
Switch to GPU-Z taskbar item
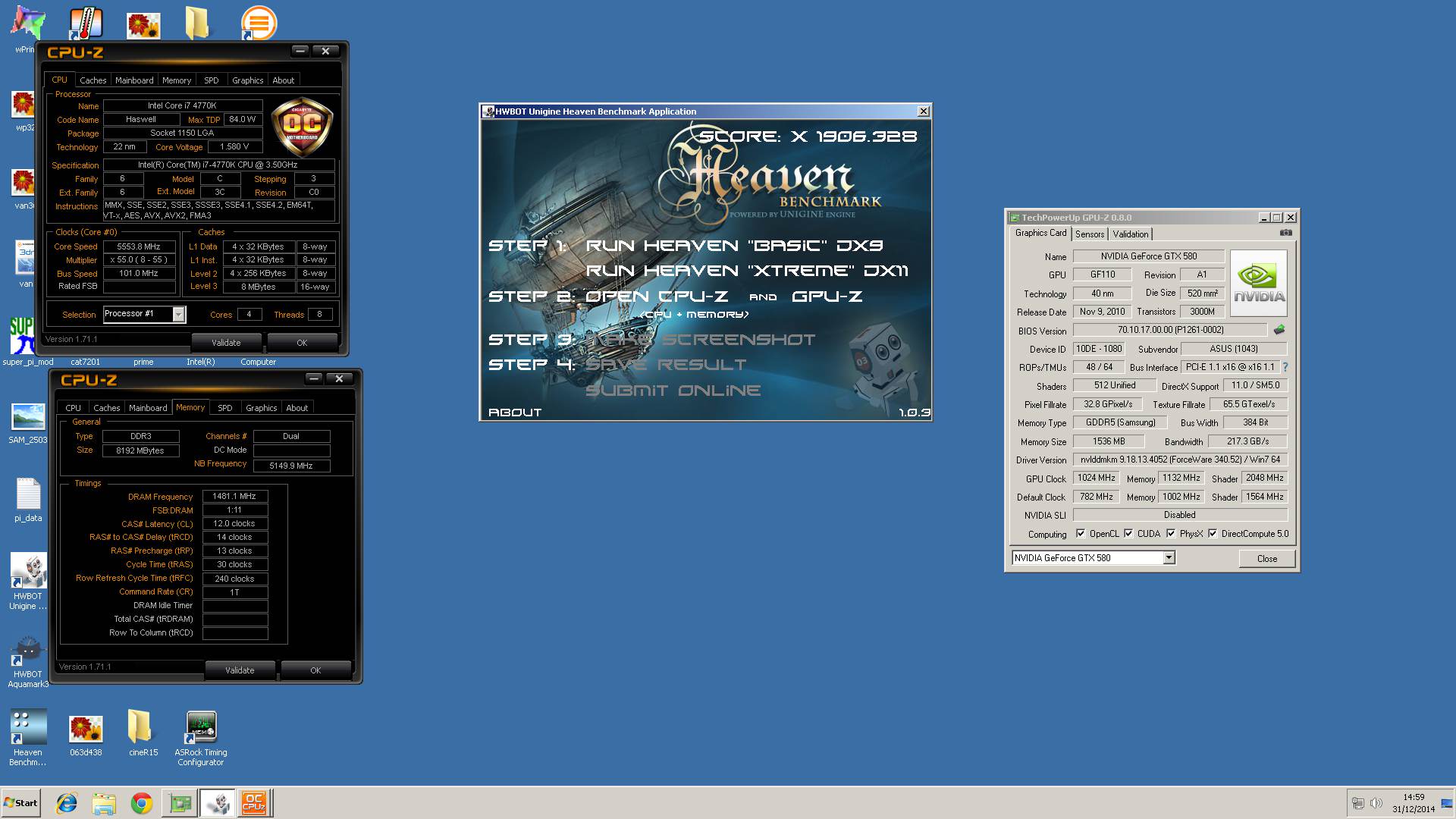tap(180, 803)
